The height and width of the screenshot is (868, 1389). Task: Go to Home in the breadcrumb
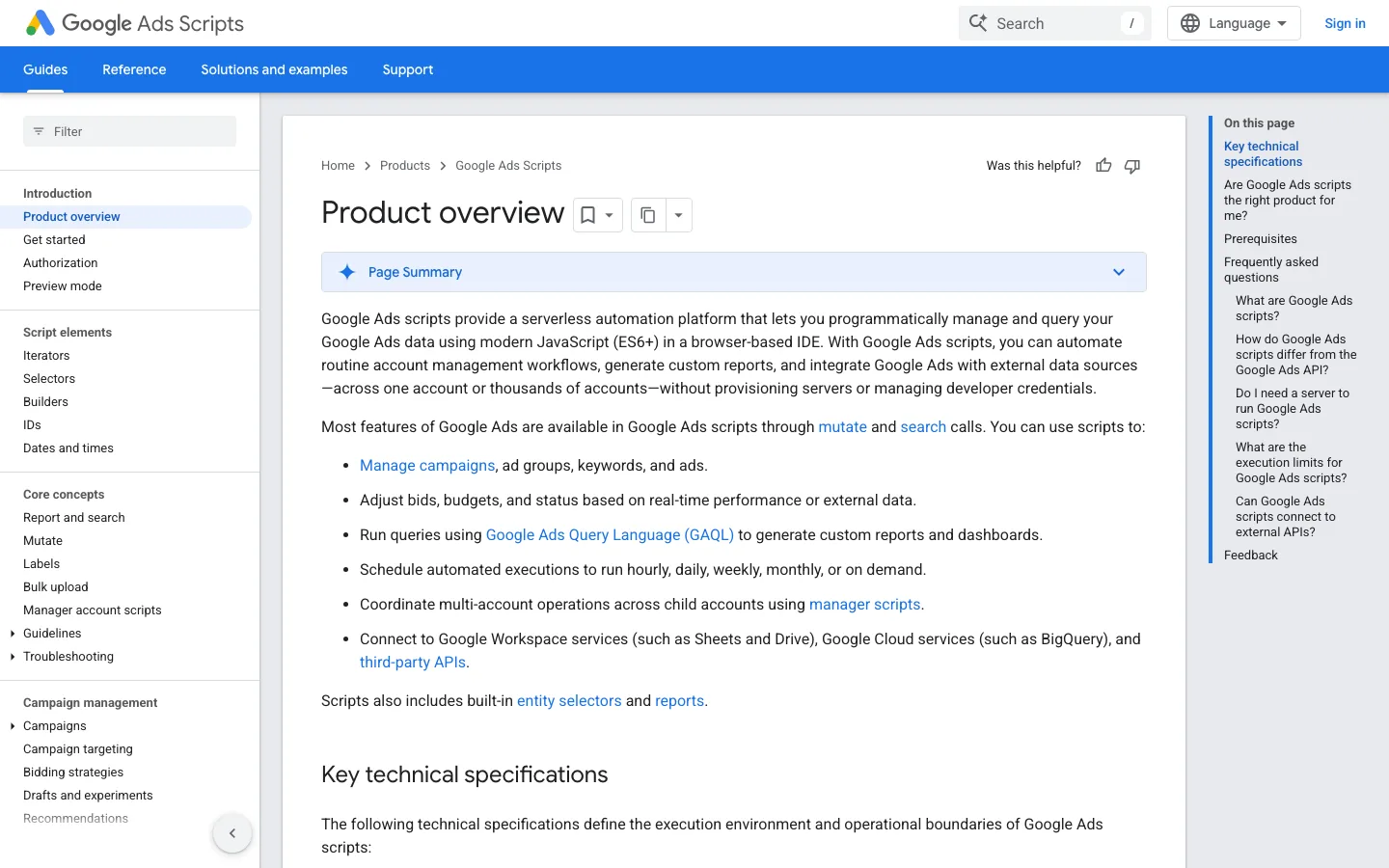[x=338, y=166]
